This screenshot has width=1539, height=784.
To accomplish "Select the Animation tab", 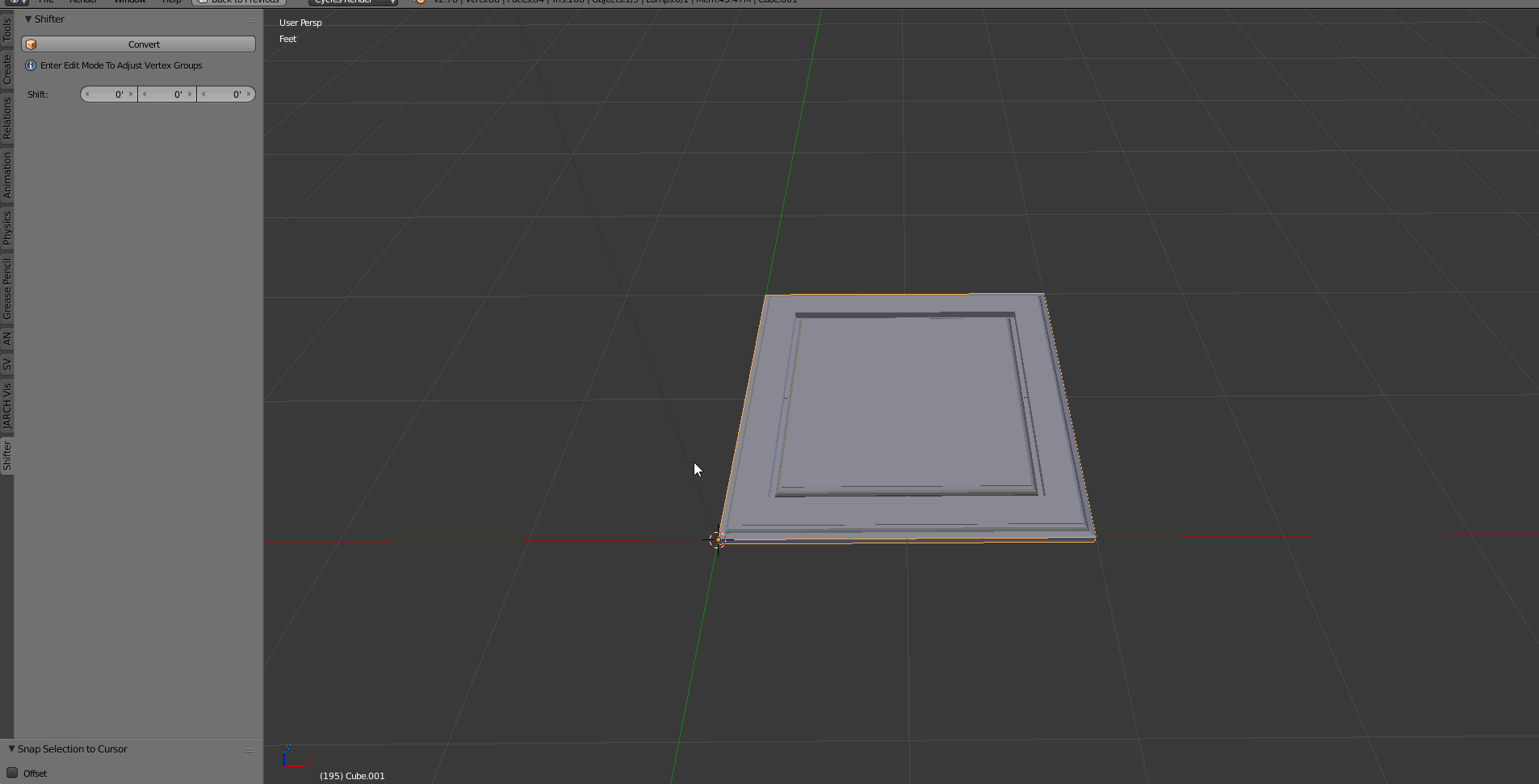I will click(x=7, y=175).
